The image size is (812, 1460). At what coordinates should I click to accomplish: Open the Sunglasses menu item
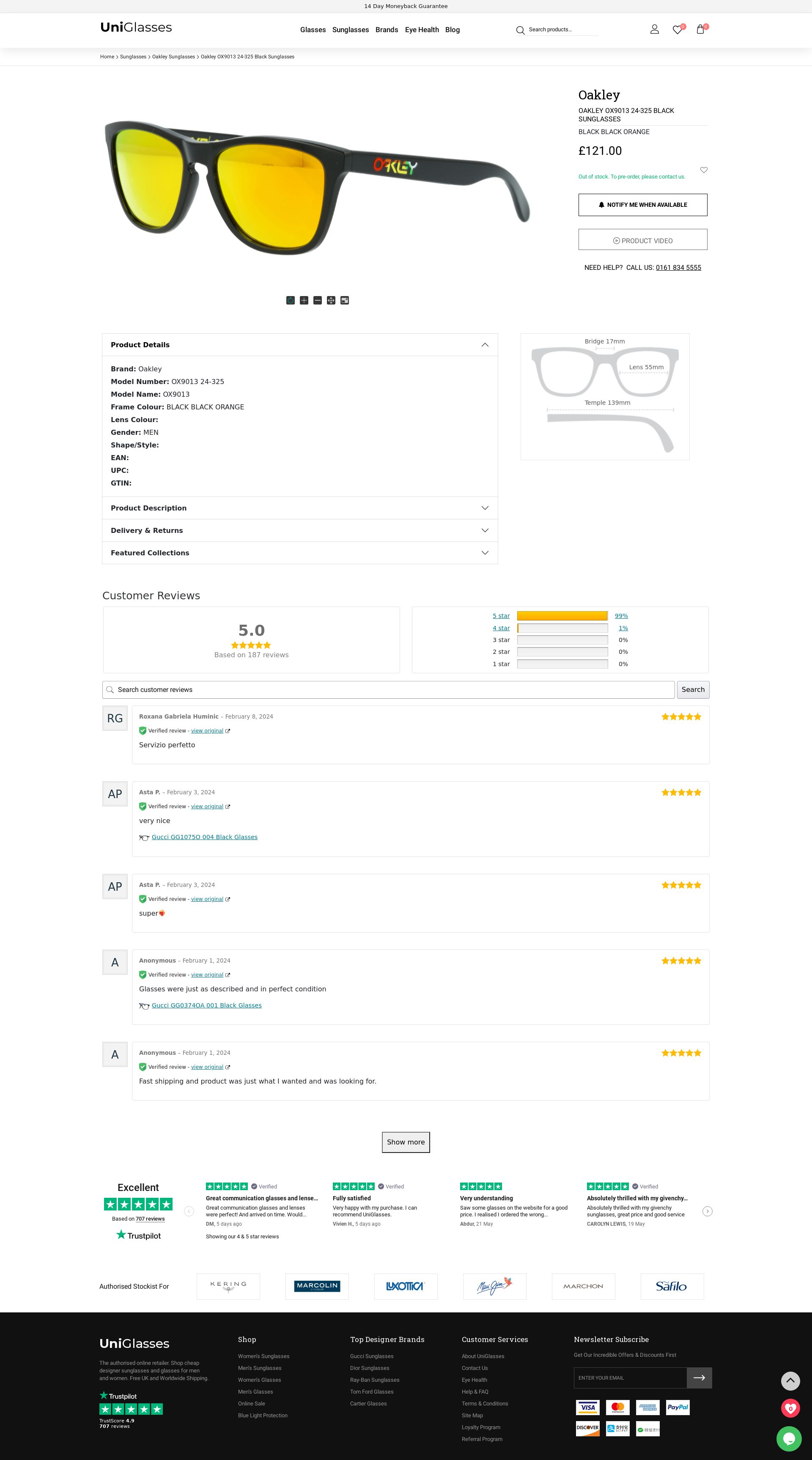pyautogui.click(x=350, y=30)
